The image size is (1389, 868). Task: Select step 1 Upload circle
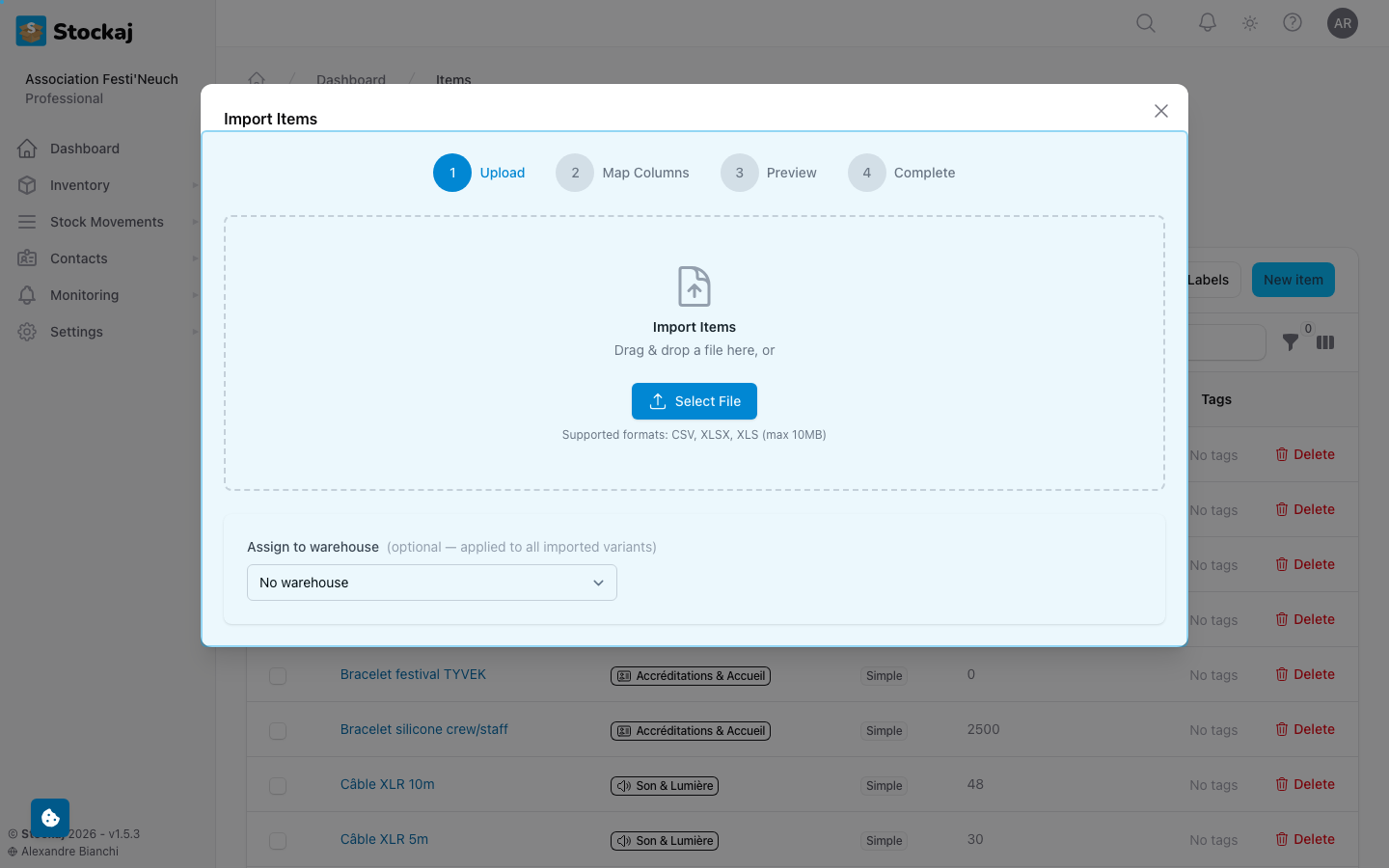tap(452, 173)
